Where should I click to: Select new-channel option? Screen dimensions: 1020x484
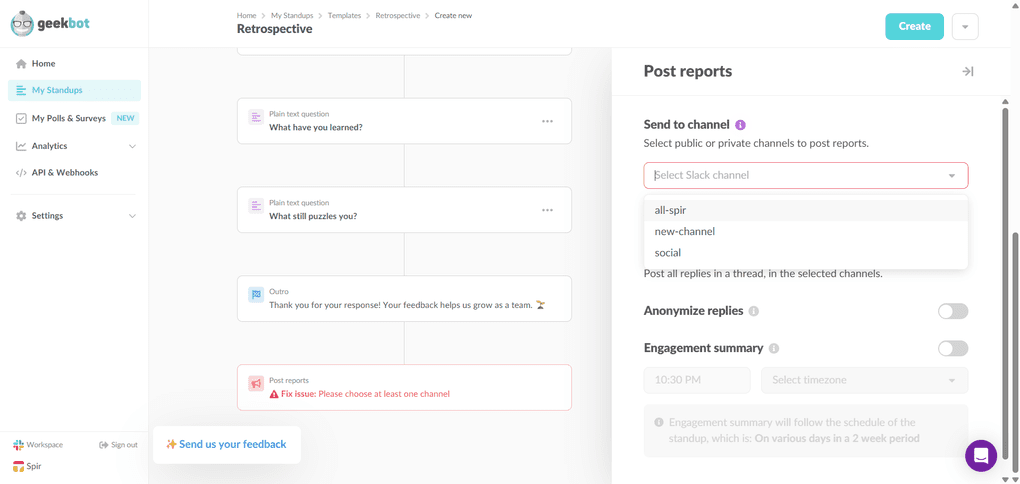[806, 232]
